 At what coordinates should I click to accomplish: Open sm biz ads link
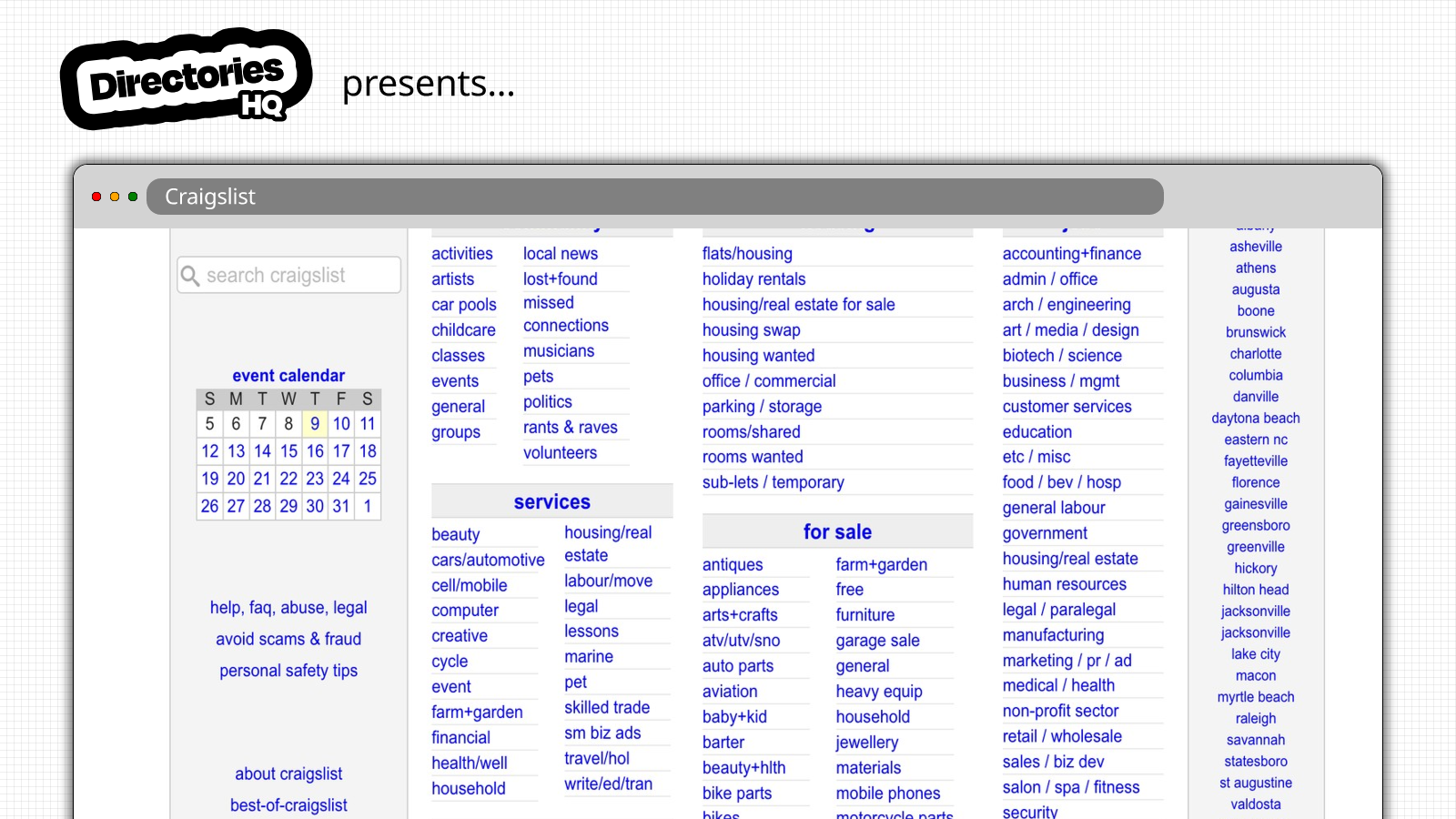pos(602,733)
